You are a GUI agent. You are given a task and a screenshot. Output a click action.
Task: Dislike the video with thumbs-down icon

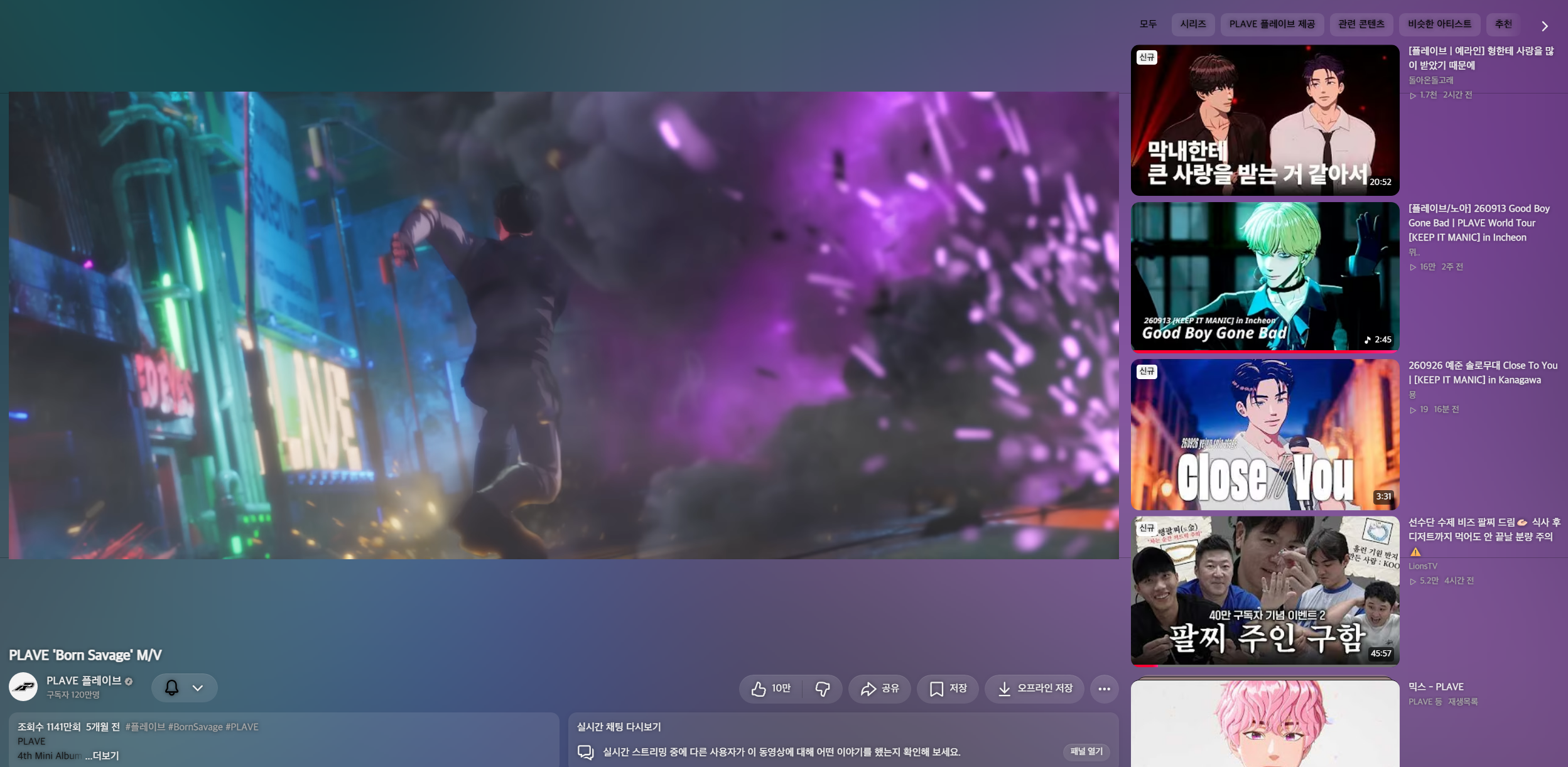823,689
